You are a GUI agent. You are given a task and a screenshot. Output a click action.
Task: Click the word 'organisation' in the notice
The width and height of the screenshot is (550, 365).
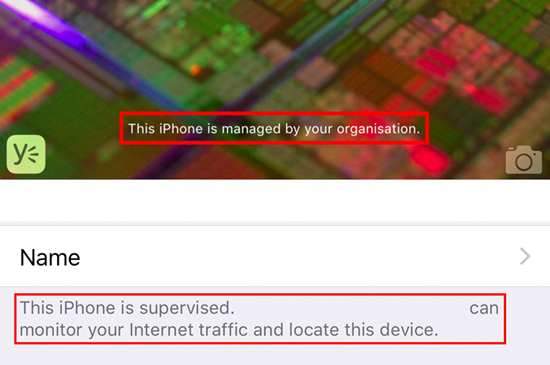[378, 129]
